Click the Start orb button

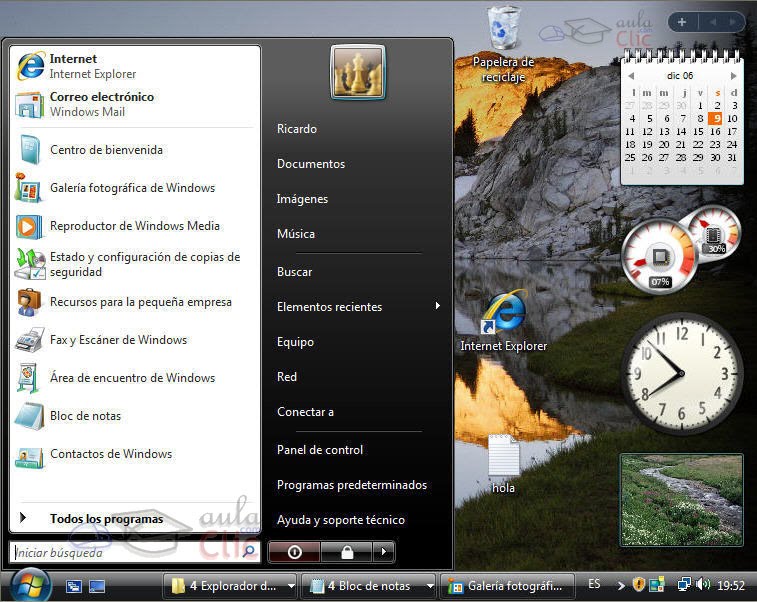click(x=30, y=585)
